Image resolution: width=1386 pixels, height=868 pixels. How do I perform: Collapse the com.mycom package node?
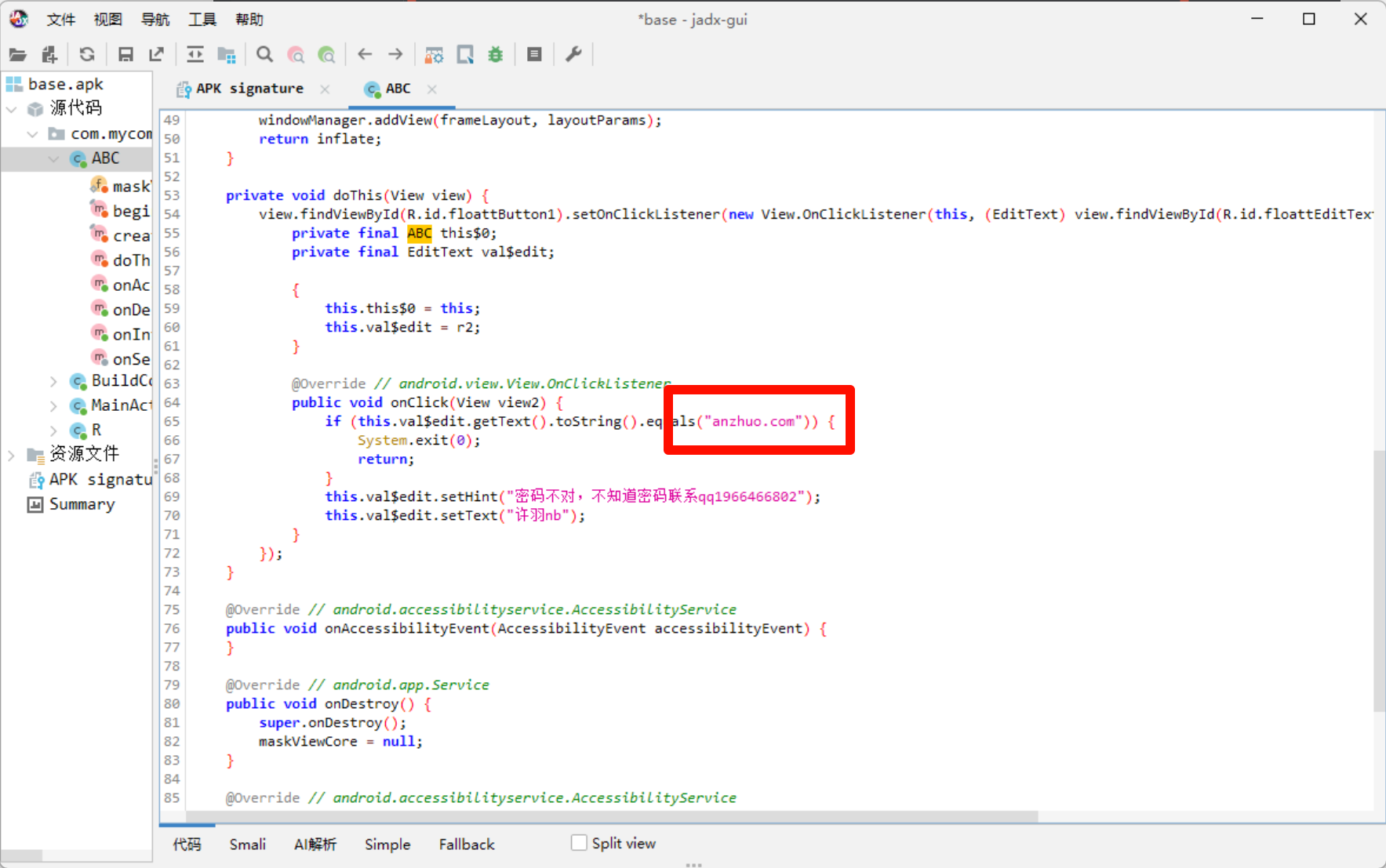[x=32, y=134]
